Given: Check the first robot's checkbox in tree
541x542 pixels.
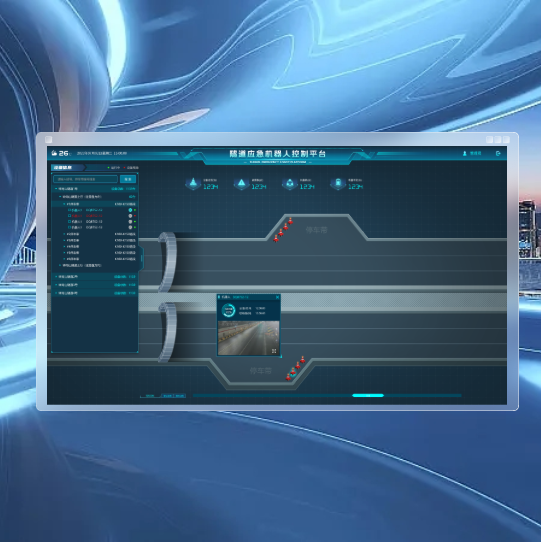Looking at the screenshot, I should coord(69,210).
